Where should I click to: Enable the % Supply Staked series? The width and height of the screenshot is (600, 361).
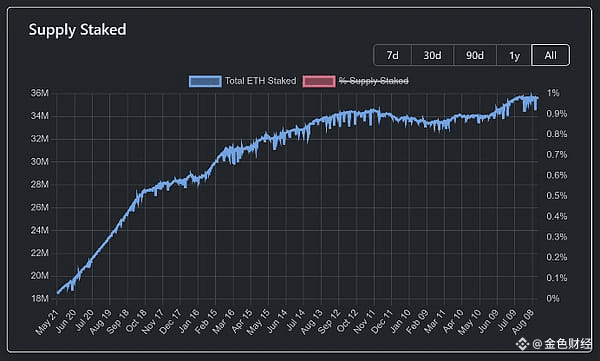pos(373,81)
